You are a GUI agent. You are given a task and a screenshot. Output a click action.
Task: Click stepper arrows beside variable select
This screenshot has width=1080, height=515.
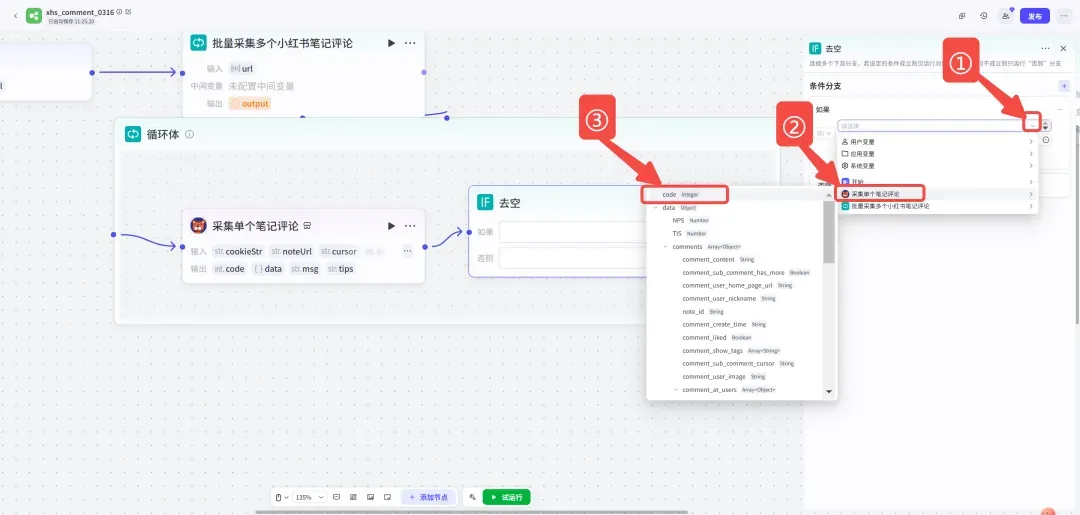[1046, 125]
